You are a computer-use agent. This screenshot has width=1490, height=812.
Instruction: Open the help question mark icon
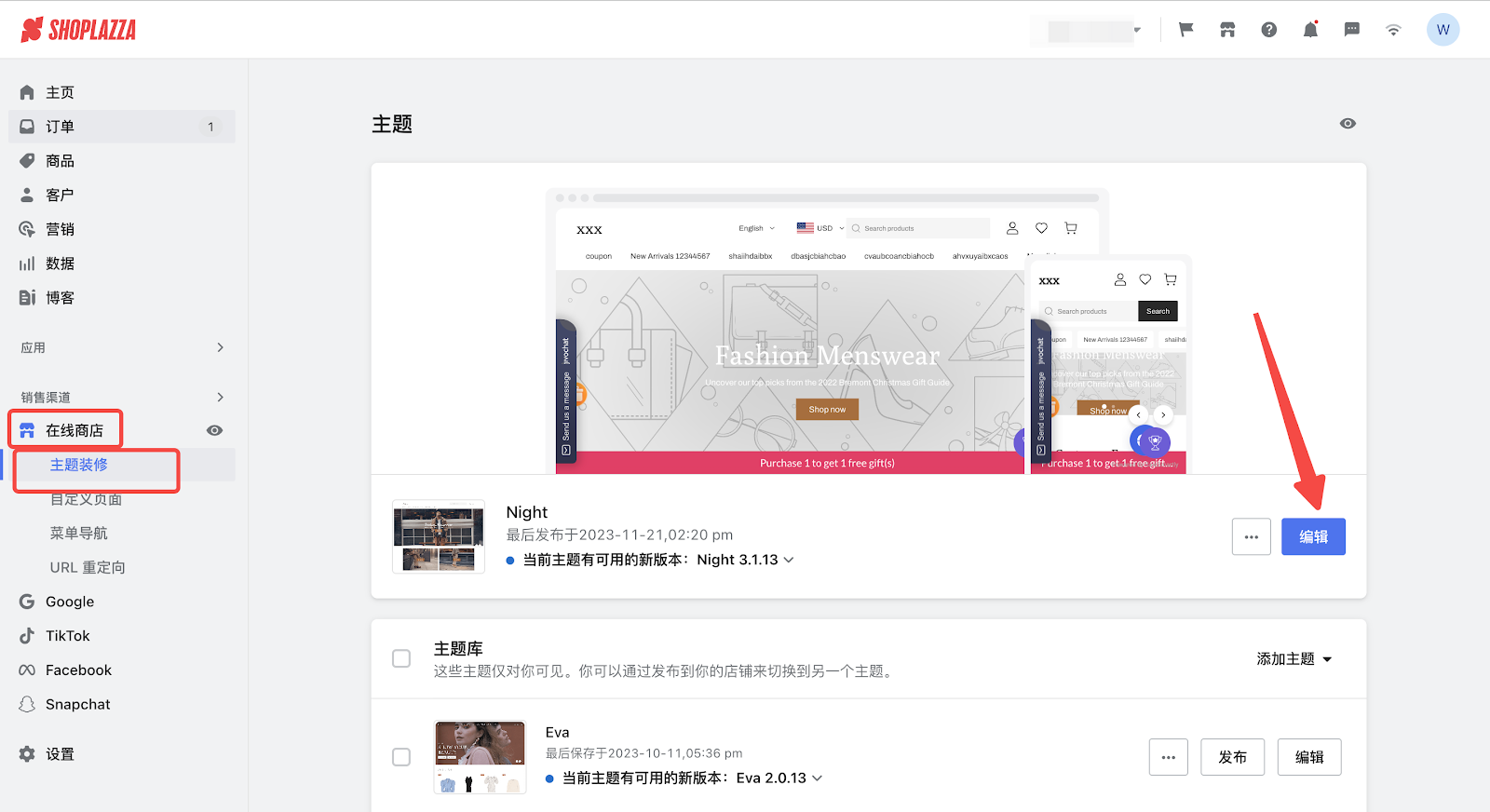(1268, 30)
